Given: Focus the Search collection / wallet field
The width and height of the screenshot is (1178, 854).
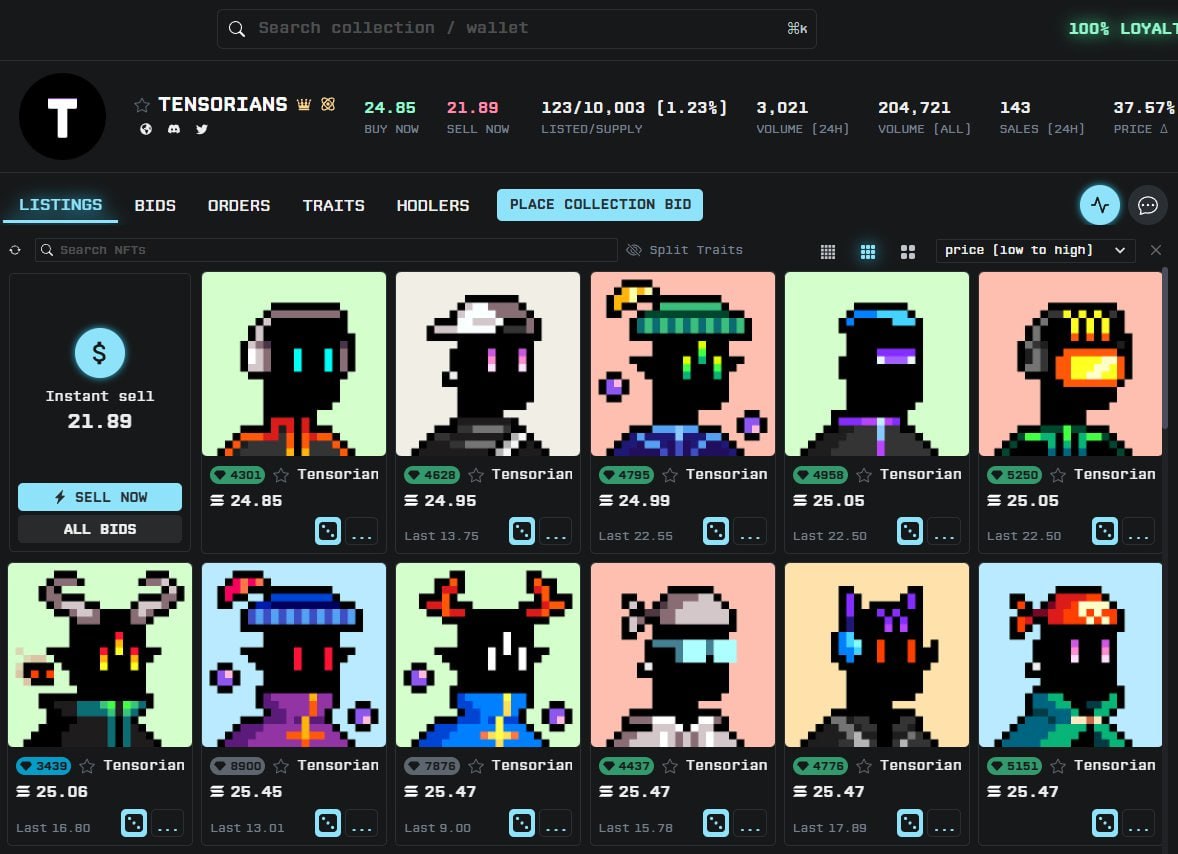Looking at the screenshot, I should pyautogui.click(x=517, y=29).
